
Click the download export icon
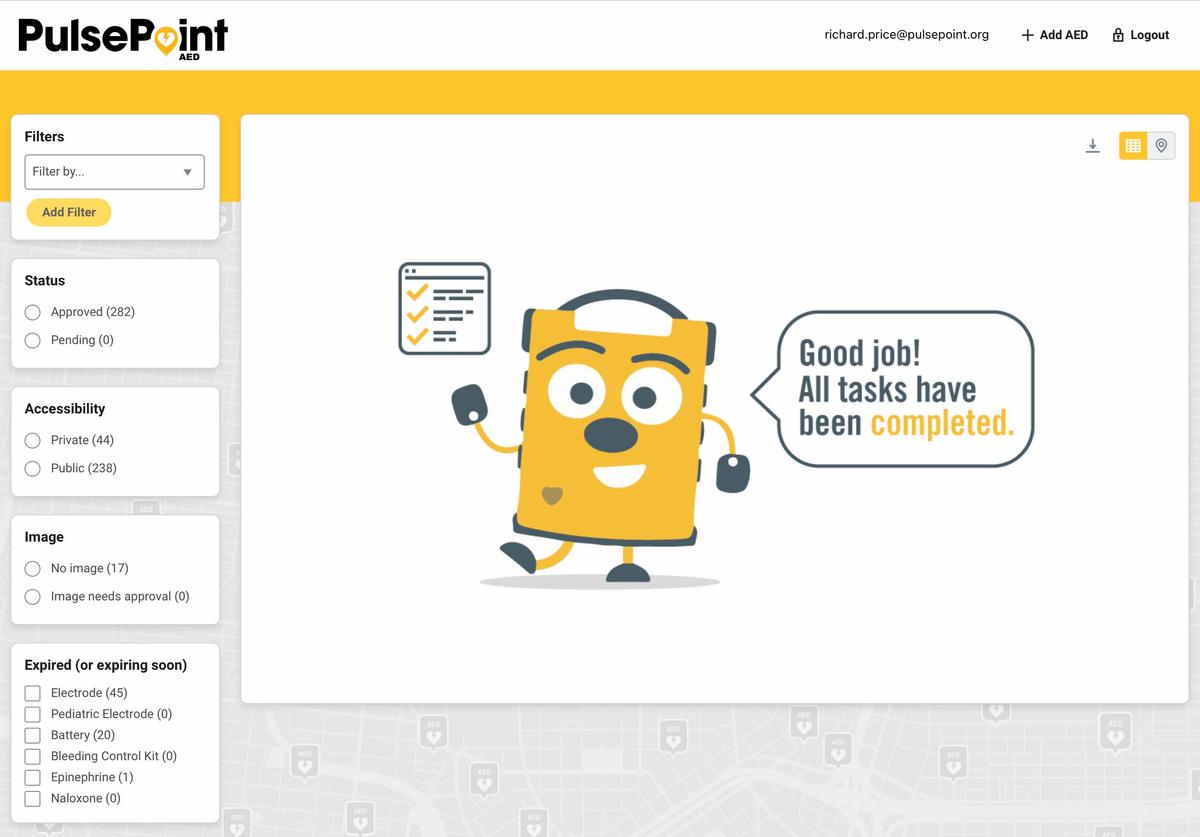(x=1092, y=144)
